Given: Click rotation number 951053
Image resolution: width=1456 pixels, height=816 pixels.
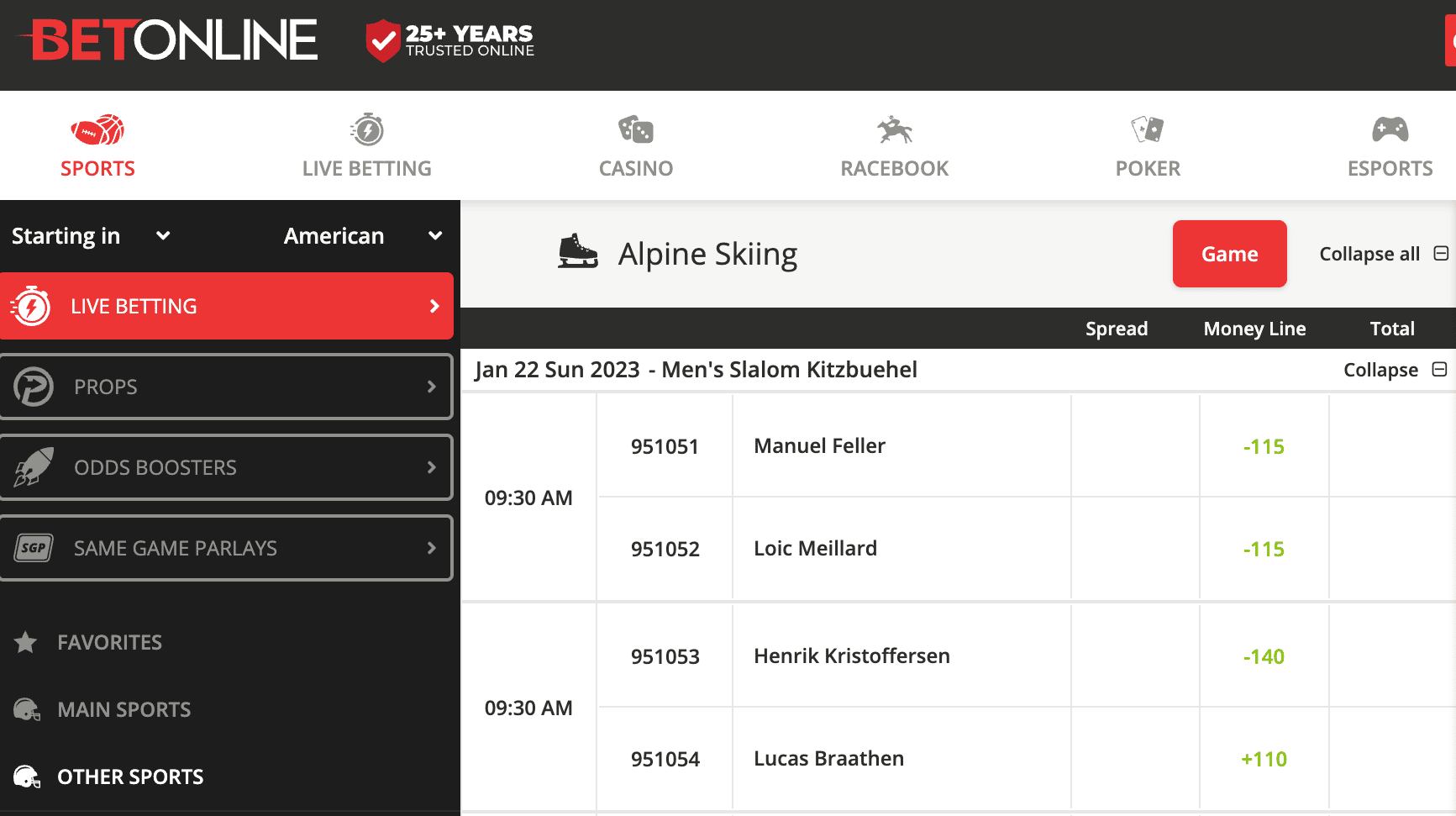Looking at the screenshot, I should point(665,656).
